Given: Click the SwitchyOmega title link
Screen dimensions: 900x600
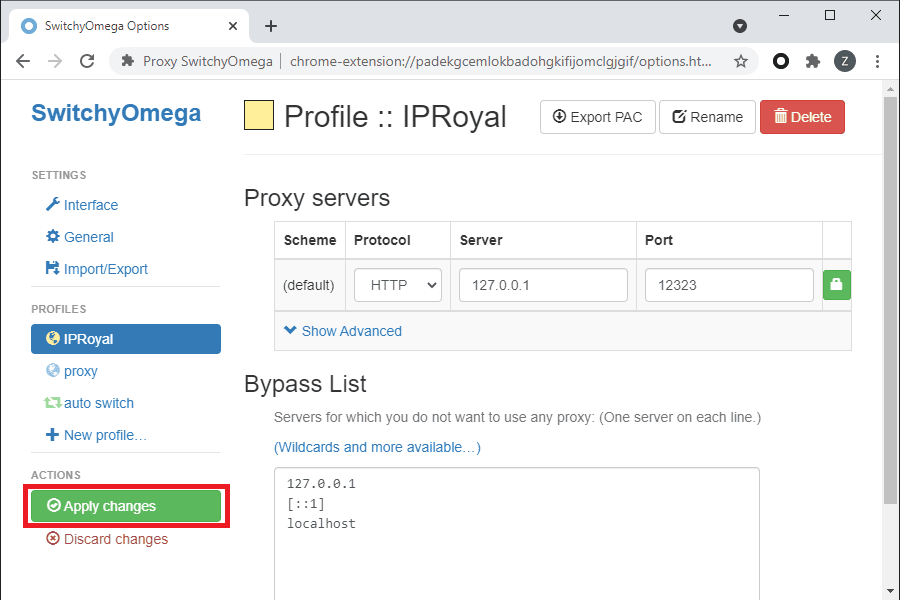Looking at the screenshot, I should click(x=116, y=113).
